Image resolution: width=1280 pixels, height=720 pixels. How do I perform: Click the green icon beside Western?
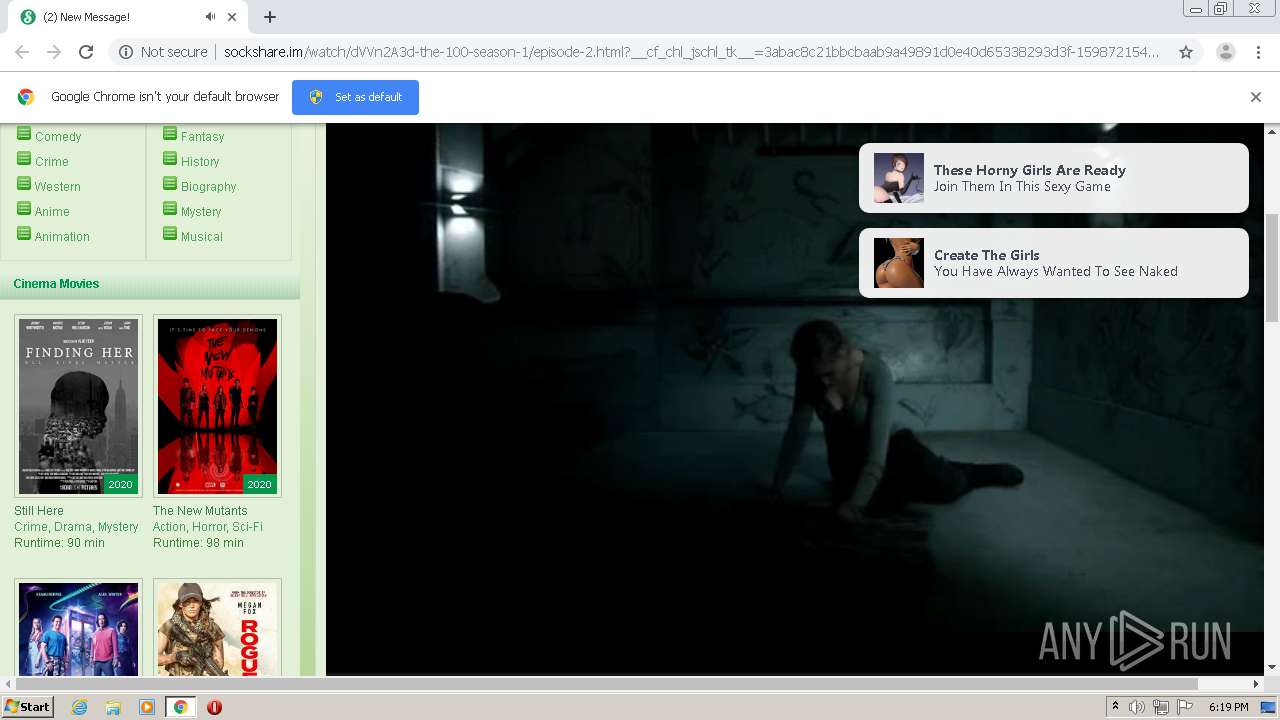(24, 183)
